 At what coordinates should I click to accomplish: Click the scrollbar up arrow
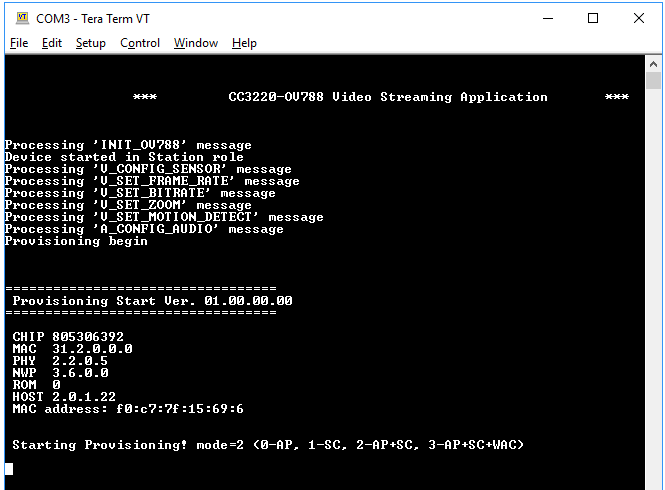653,63
